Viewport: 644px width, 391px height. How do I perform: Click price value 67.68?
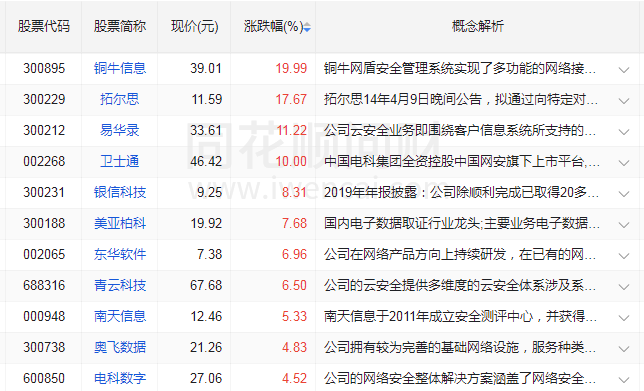pyautogui.click(x=206, y=285)
